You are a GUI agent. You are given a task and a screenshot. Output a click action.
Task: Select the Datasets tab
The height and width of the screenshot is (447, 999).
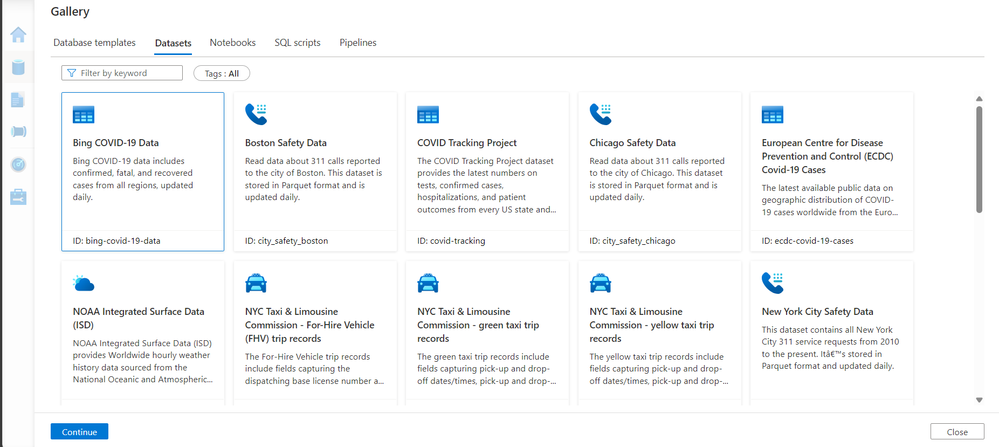(x=173, y=43)
